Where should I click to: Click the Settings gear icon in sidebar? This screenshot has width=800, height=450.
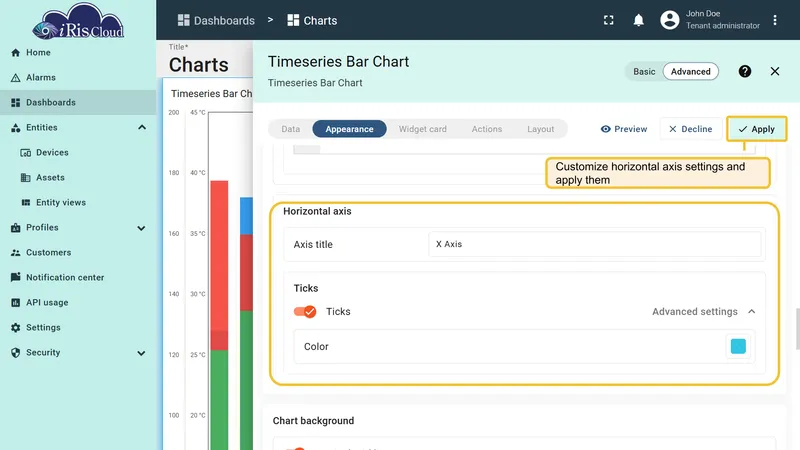[x=15, y=328]
